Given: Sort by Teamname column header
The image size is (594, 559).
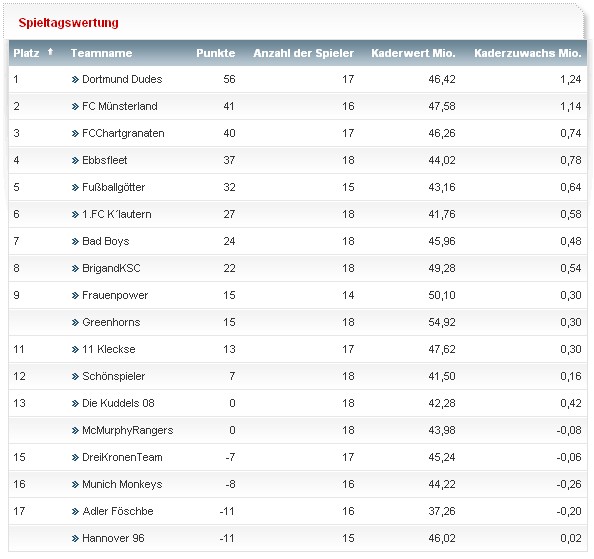Looking at the screenshot, I should pyautogui.click(x=102, y=53).
